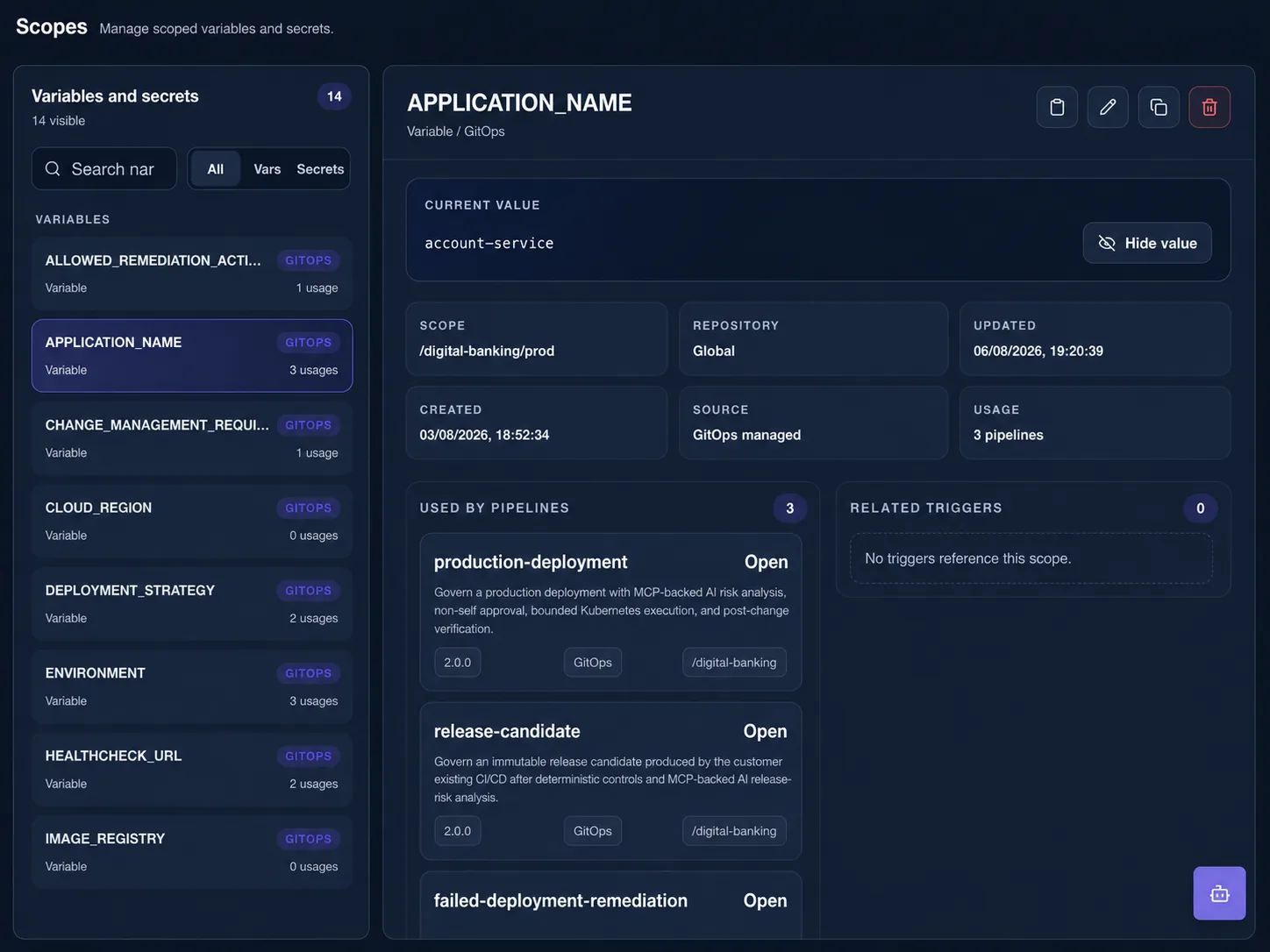Click the failed-deployment-remediation pipeline title
This screenshot has width=1270, height=952.
[560, 900]
